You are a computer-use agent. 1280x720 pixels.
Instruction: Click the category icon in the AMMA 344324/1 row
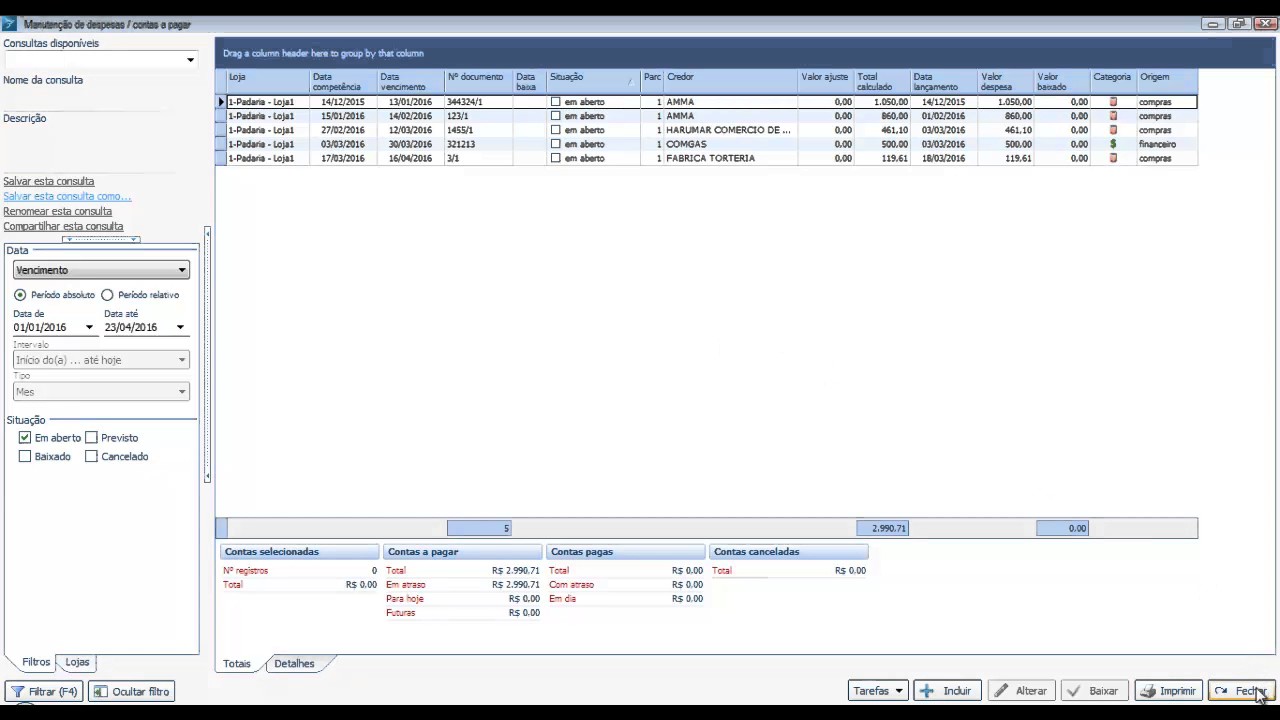click(1113, 102)
